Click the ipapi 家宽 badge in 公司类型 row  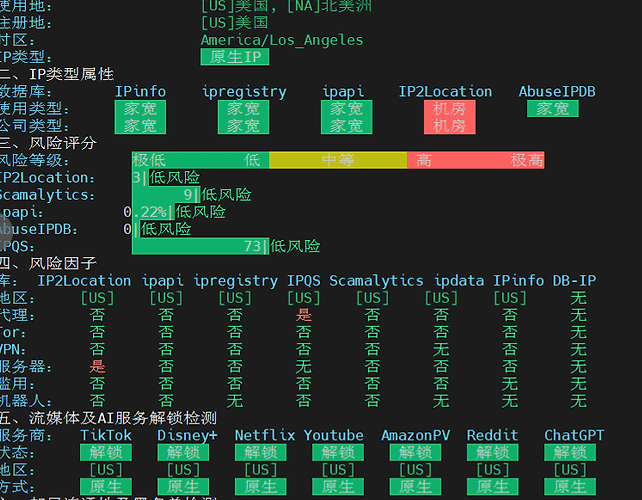346,126
